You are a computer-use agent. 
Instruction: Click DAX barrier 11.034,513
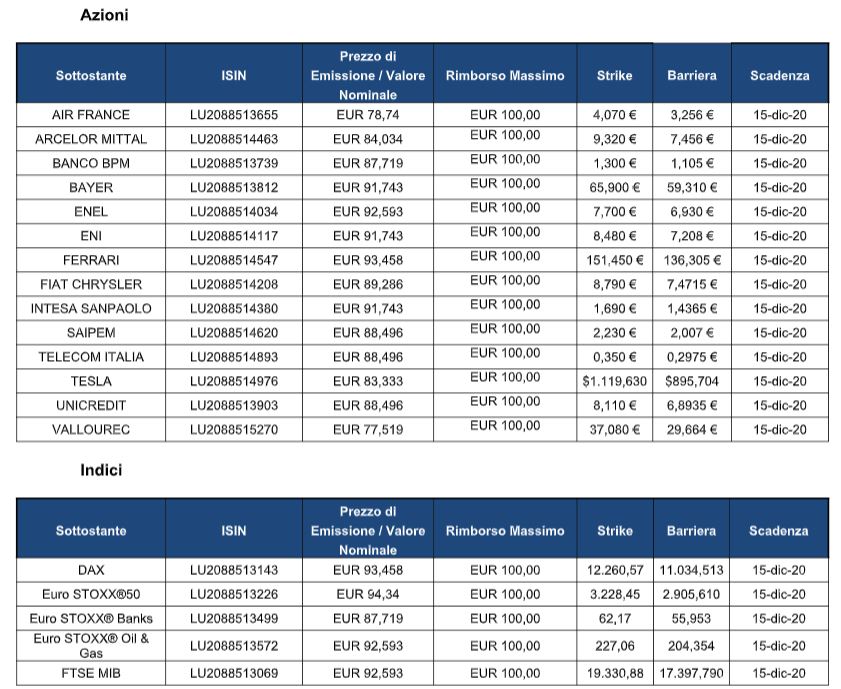pyautogui.click(x=691, y=570)
